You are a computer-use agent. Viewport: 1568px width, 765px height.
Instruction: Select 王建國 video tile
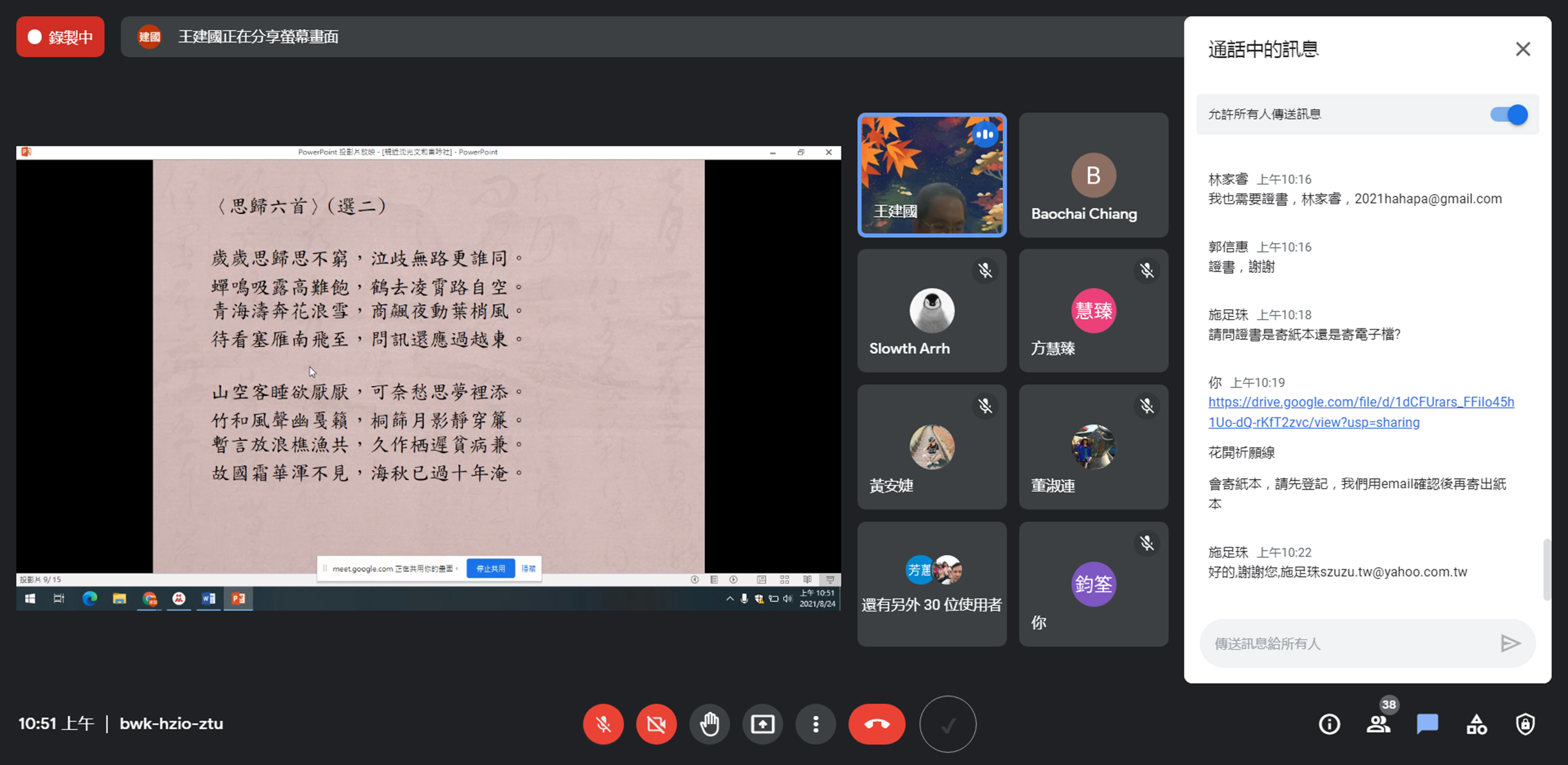(931, 175)
